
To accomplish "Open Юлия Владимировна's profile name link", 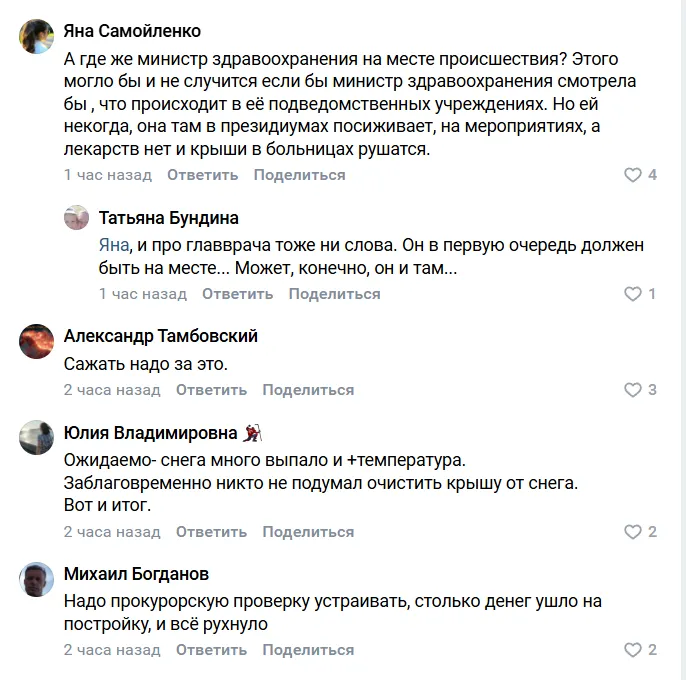I will 150,433.
